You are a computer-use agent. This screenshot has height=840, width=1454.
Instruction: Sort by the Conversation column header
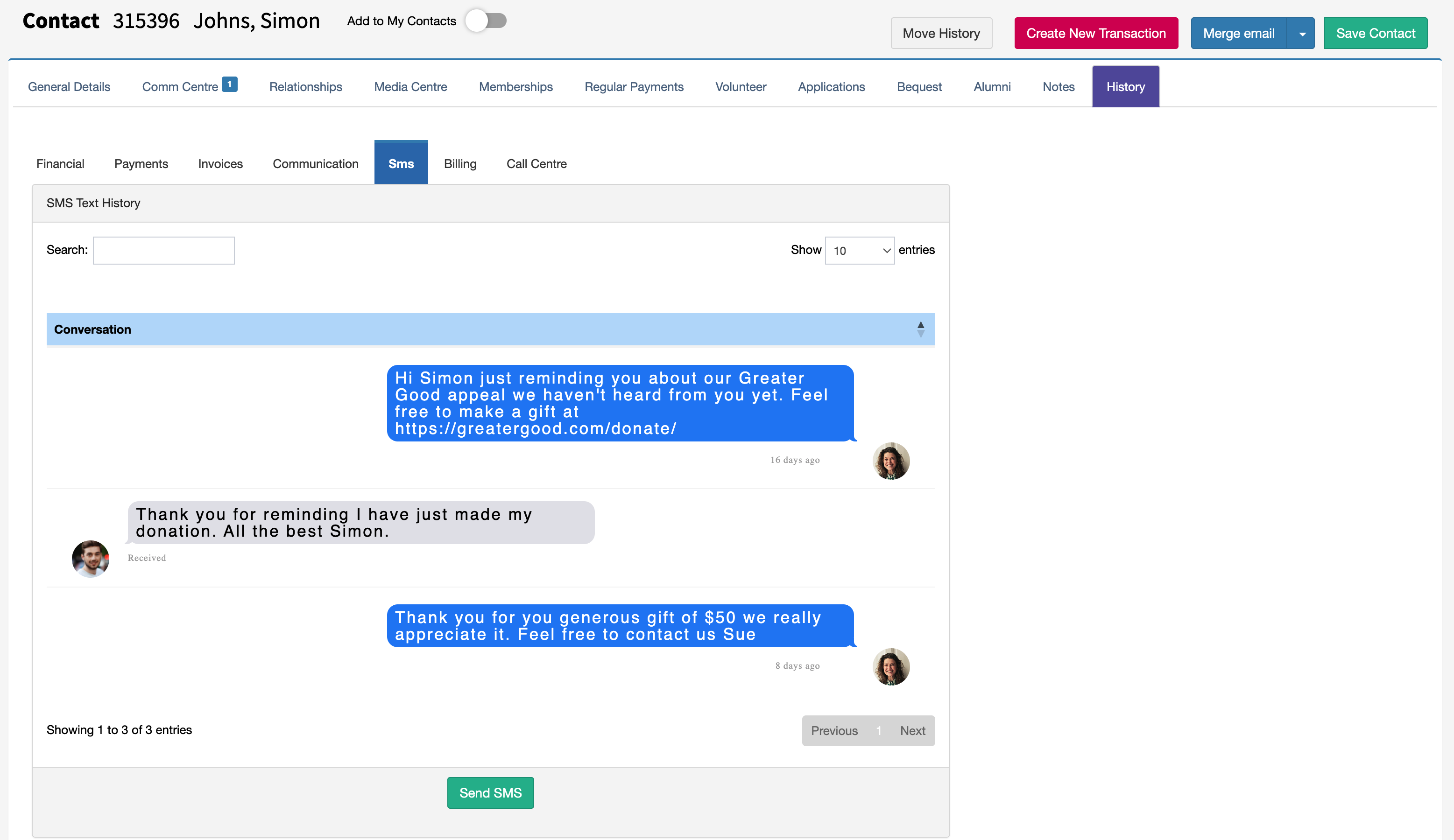pyautogui.click(x=490, y=329)
